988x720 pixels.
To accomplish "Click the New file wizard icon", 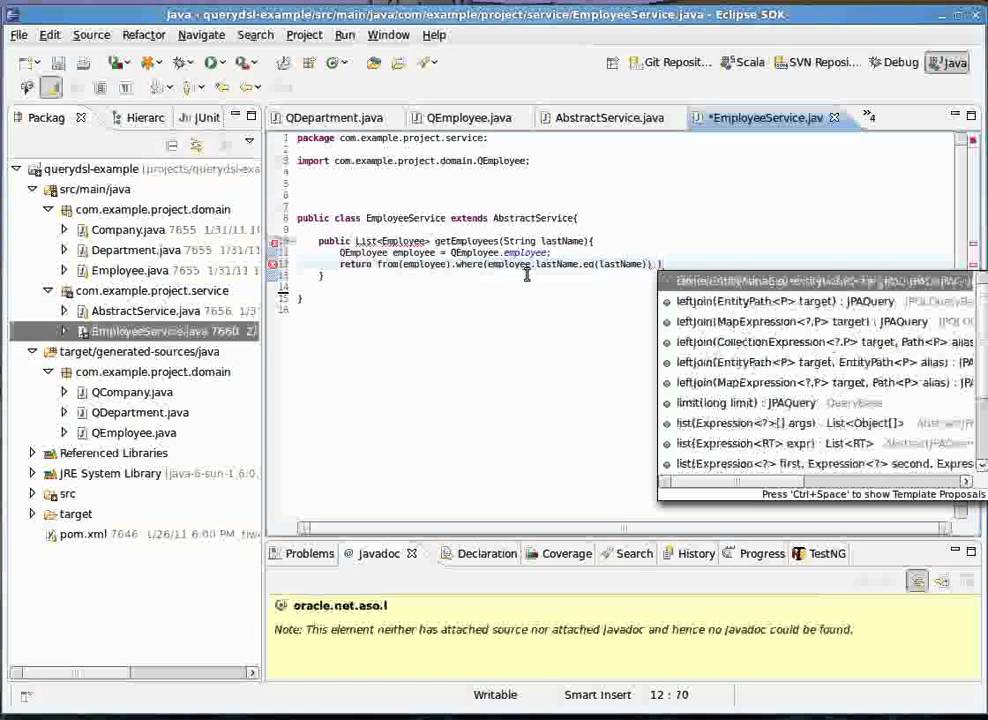I will tap(26, 62).
